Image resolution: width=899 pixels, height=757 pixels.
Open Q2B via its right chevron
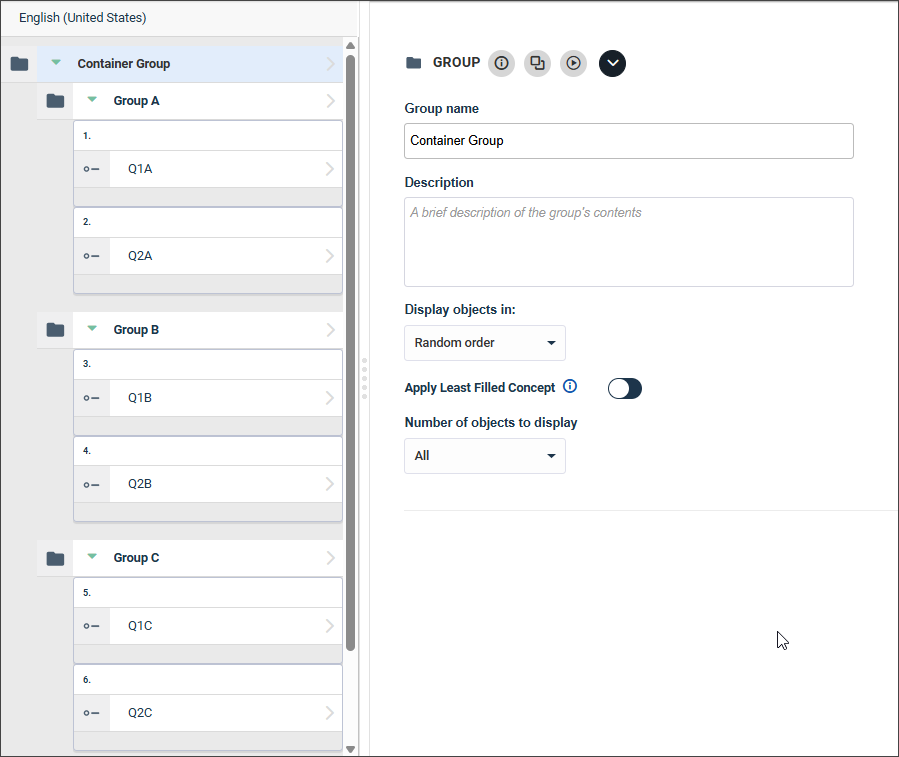pos(330,484)
